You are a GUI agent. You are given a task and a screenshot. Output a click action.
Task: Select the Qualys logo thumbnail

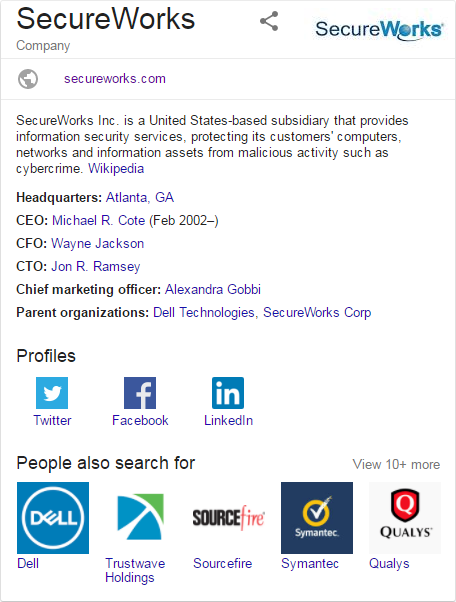point(405,518)
